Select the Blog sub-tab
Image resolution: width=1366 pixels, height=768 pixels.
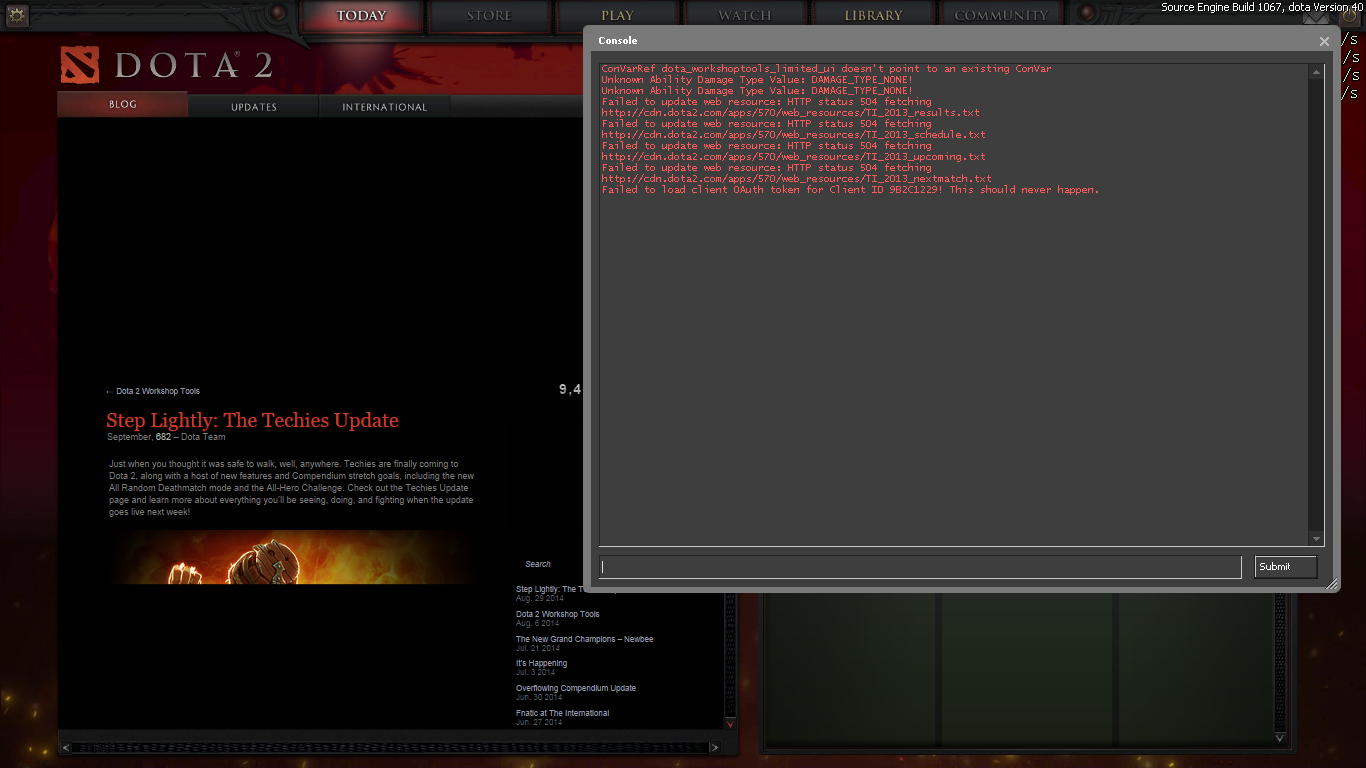point(123,104)
